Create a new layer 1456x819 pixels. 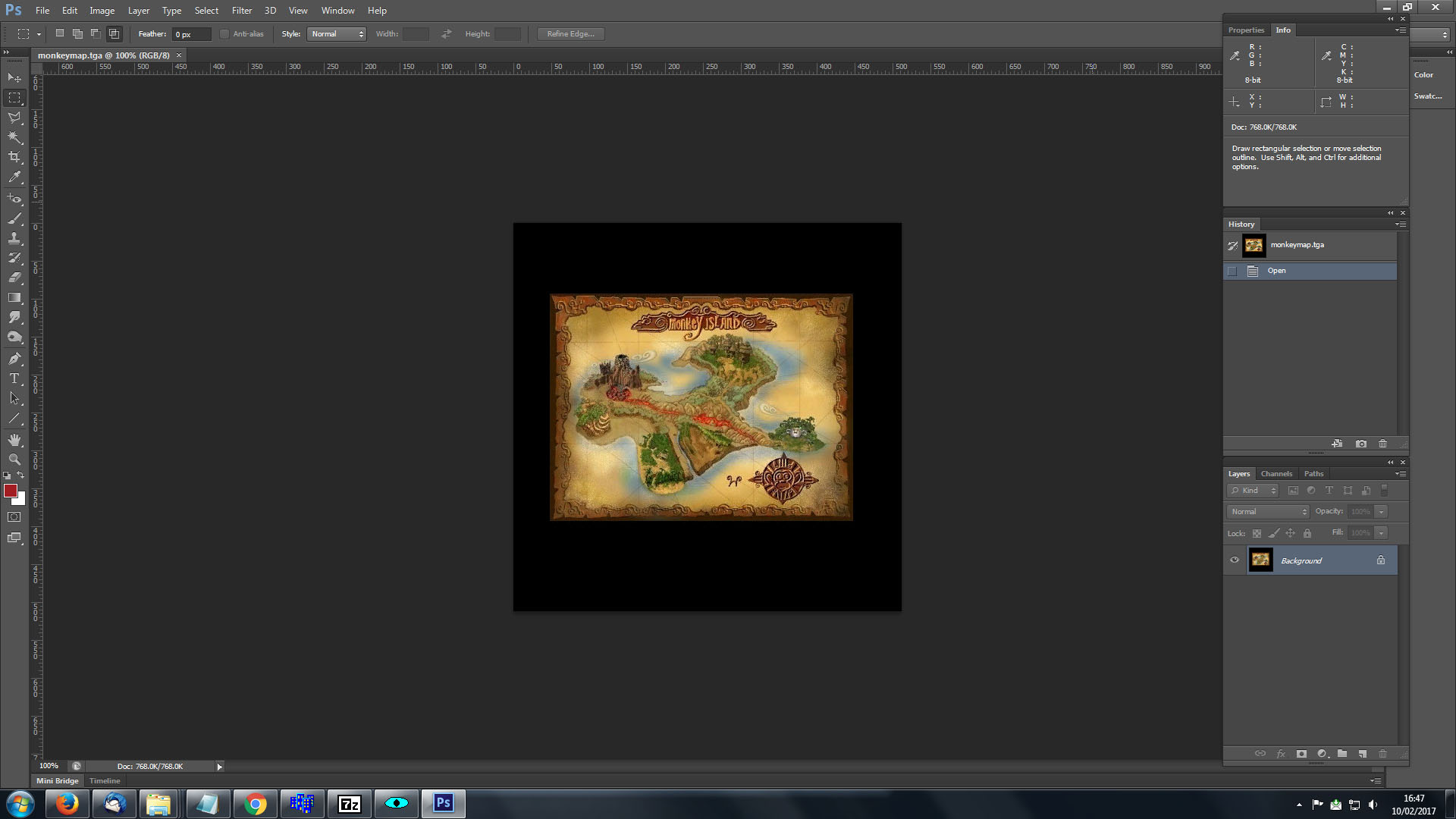click(x=1363, y=754)
